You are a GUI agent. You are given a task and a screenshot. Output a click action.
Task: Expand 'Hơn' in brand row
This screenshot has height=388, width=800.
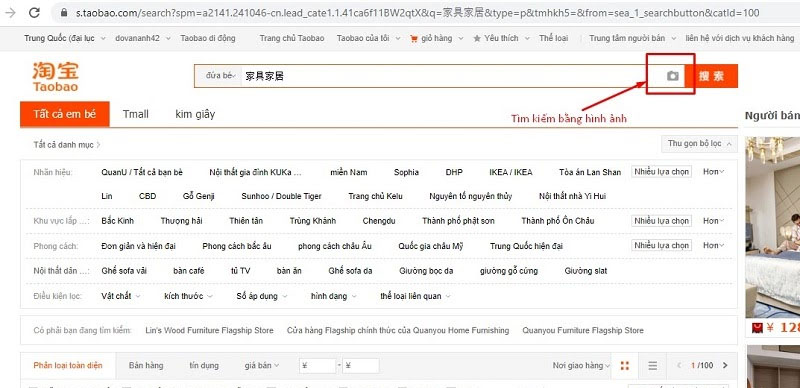(714, 172)
